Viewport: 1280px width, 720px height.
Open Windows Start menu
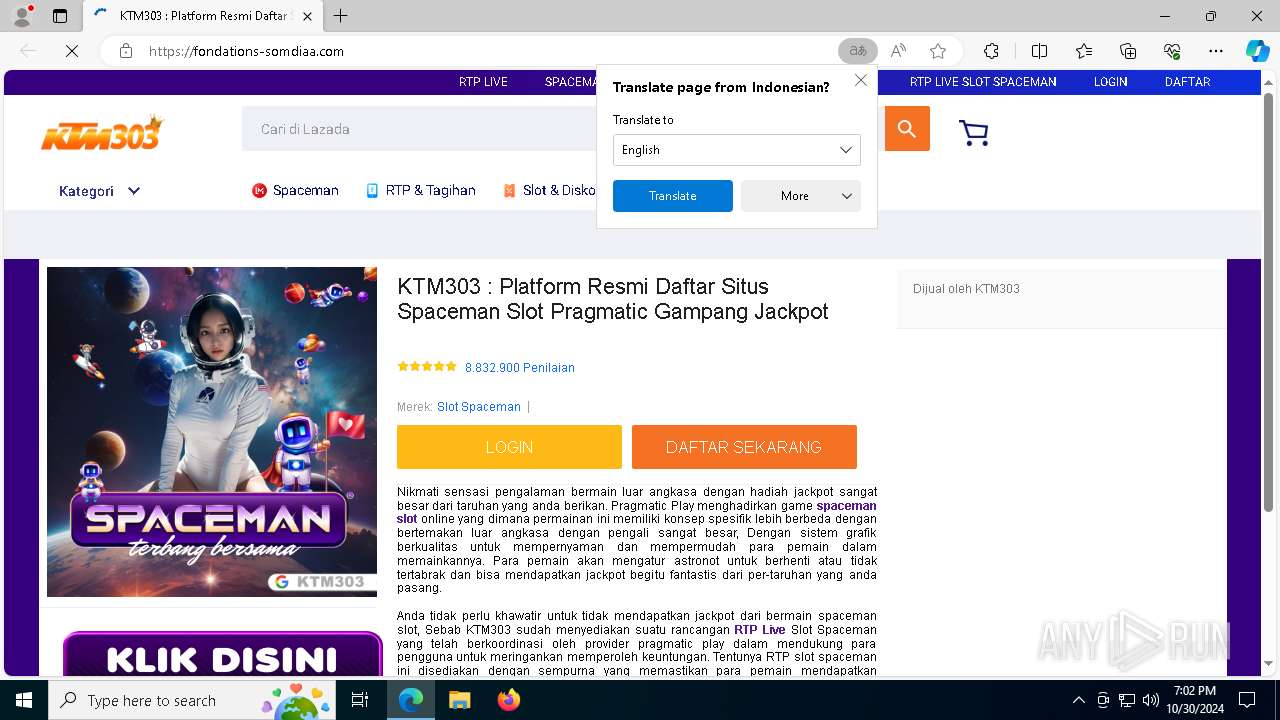tap(23, 700)
